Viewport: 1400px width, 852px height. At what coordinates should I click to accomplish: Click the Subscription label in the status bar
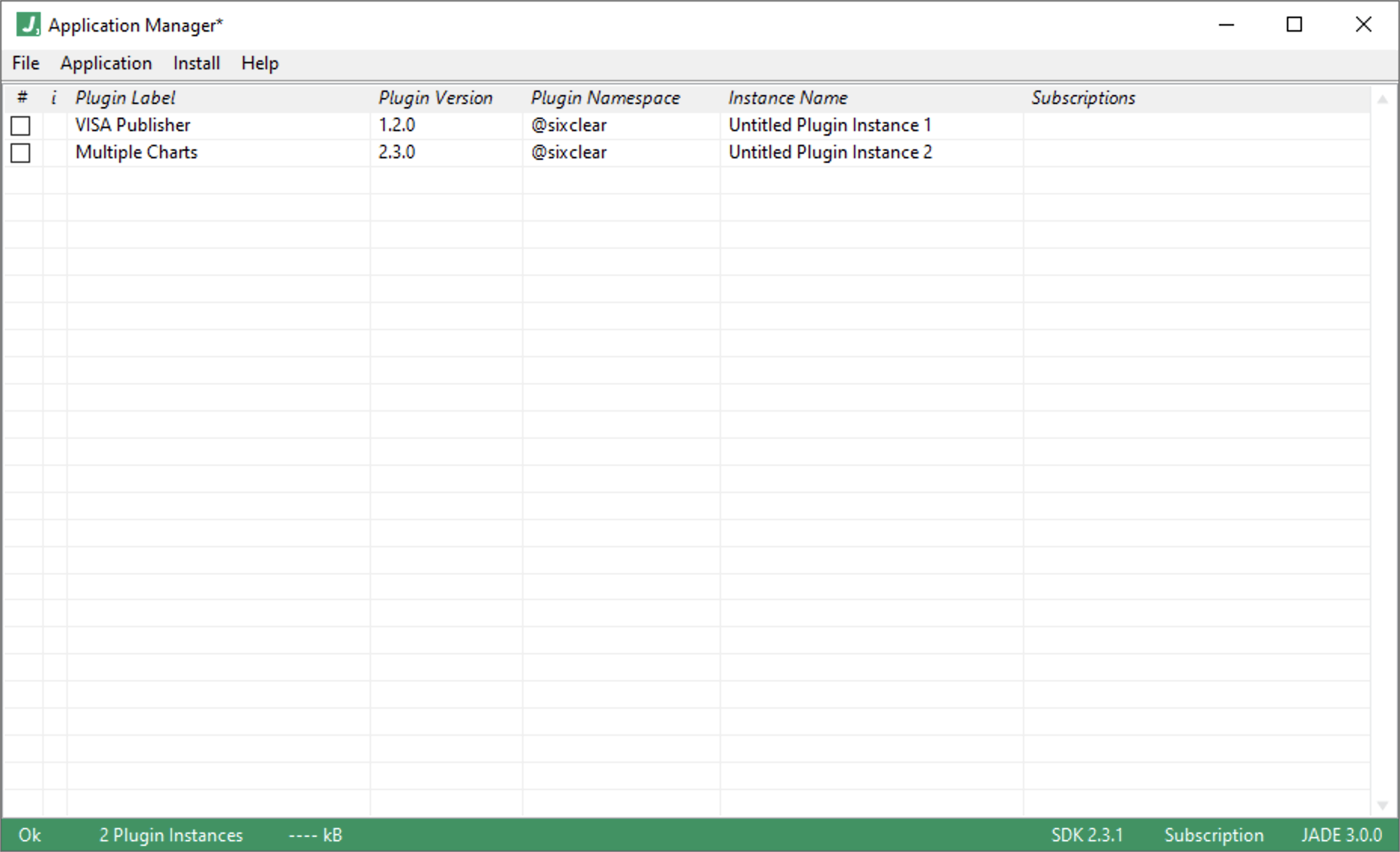pyautogui.click(x=1214, y=835)
